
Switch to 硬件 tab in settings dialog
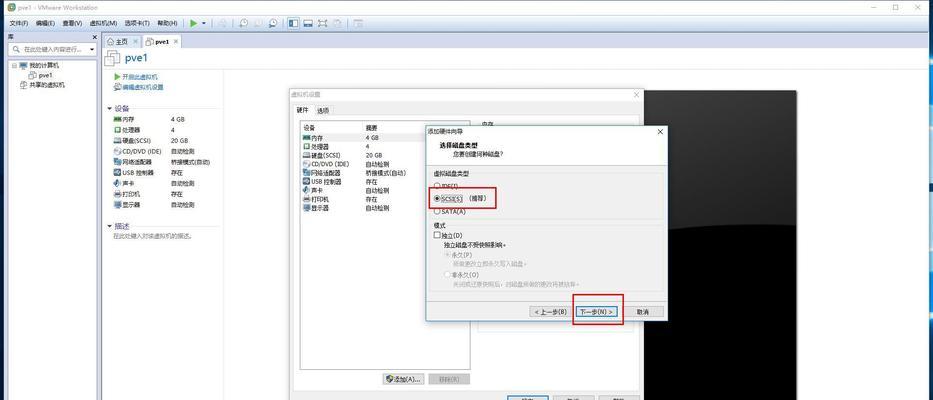303,110
